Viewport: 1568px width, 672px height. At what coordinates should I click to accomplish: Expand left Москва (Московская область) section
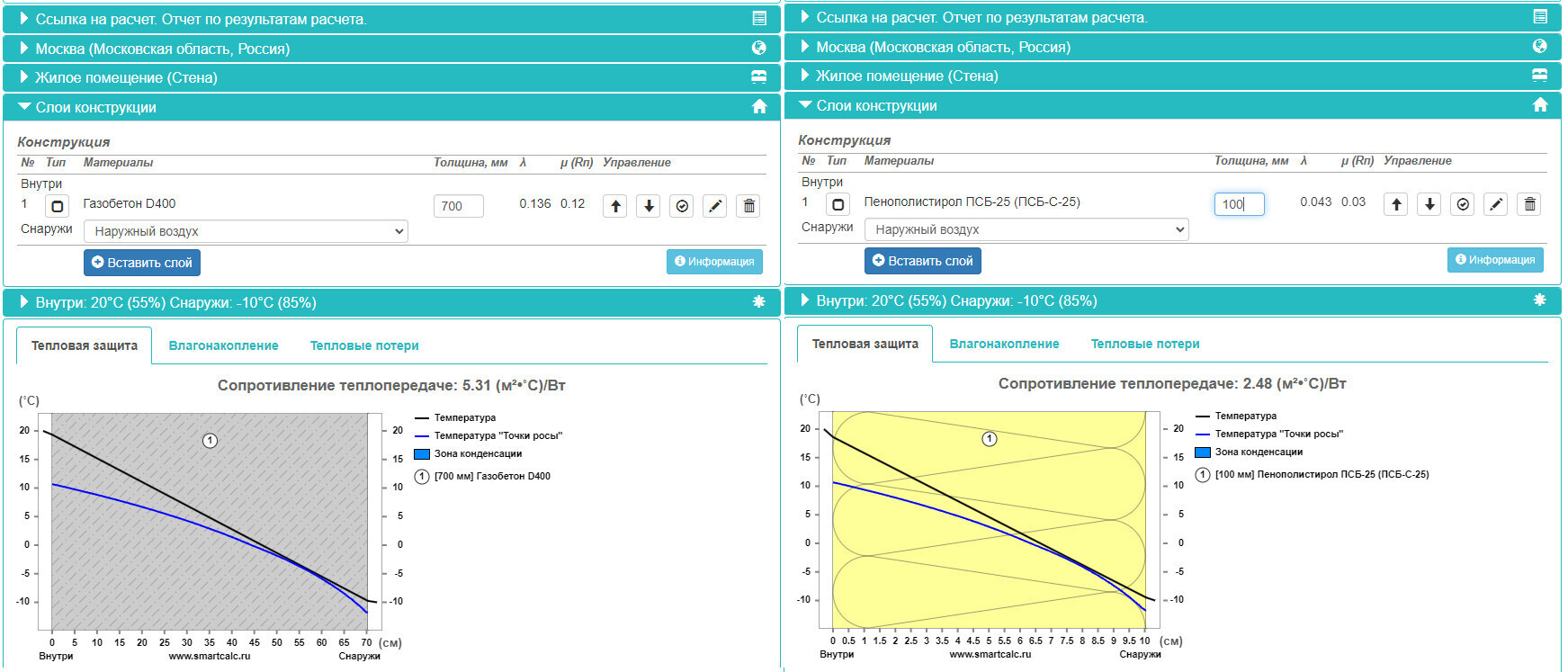(x=391, y=49)
